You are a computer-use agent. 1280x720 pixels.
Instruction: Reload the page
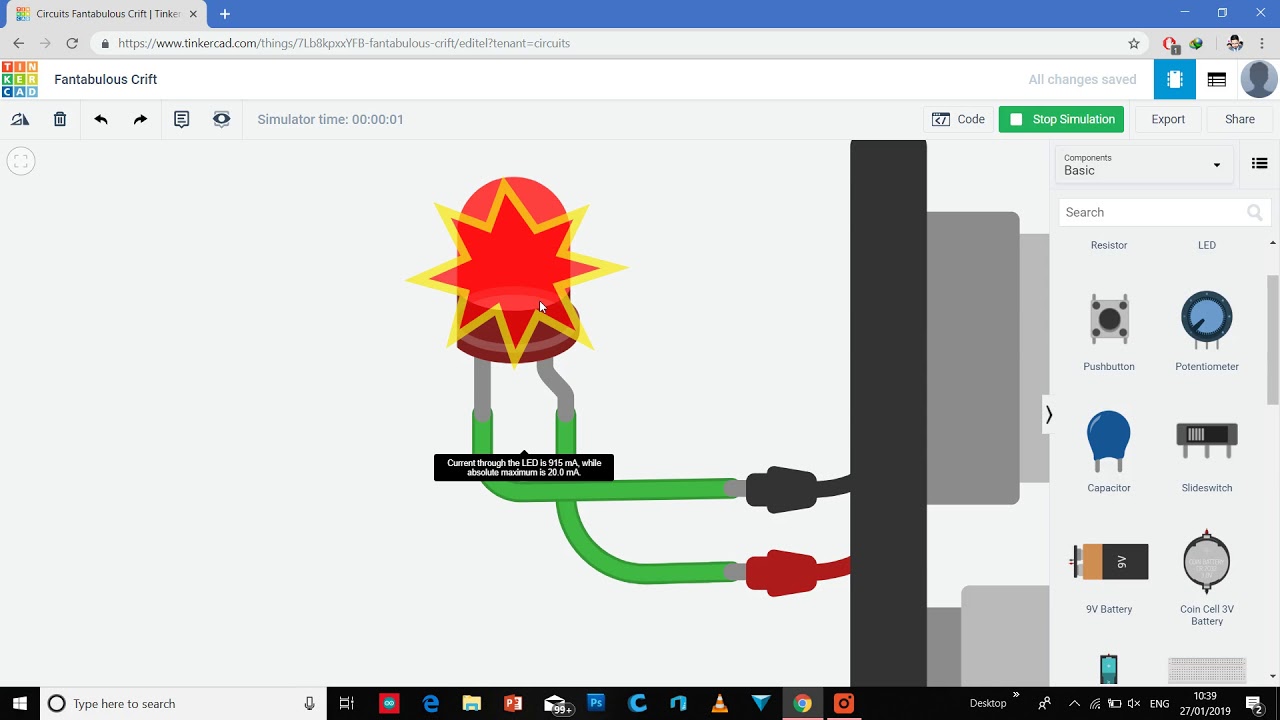pyautogui.click(x=72, y=43)
